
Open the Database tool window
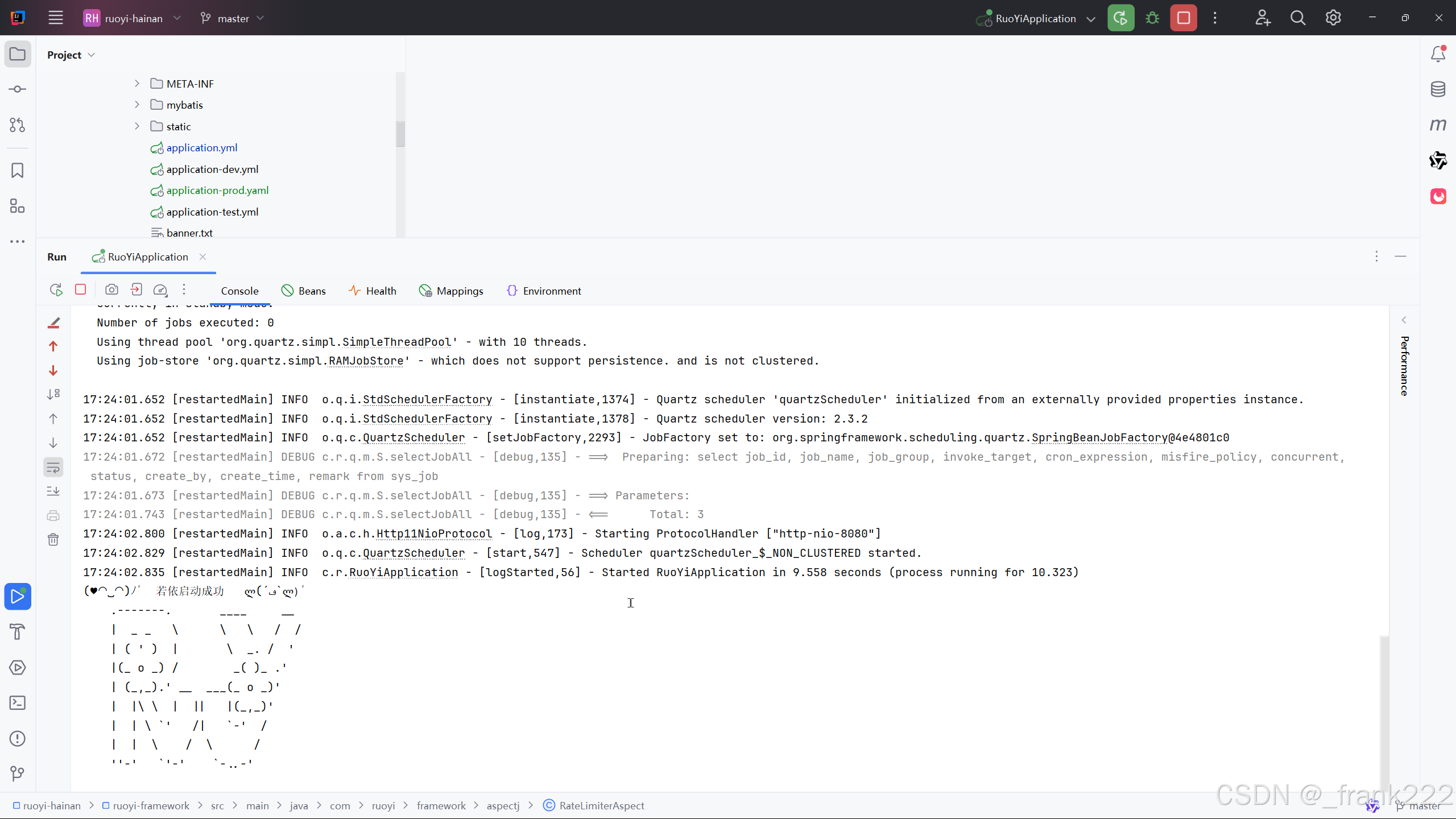(x=1438, y=89)
